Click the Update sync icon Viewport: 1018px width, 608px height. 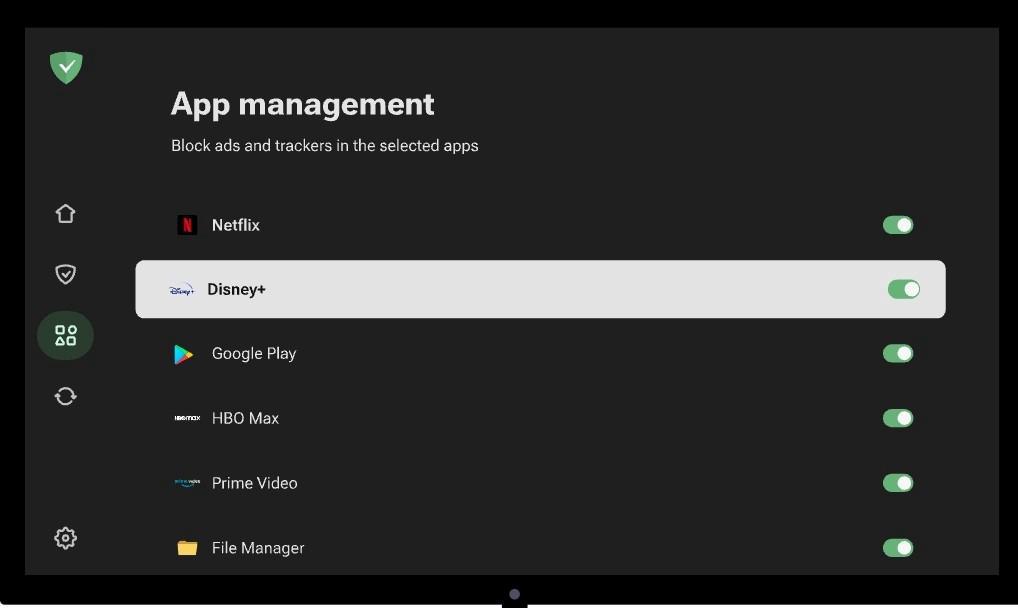pos(65,396)
